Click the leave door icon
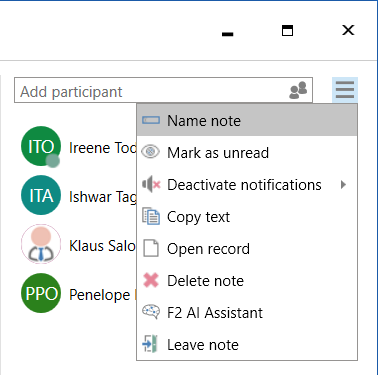 tap(150, 344)
